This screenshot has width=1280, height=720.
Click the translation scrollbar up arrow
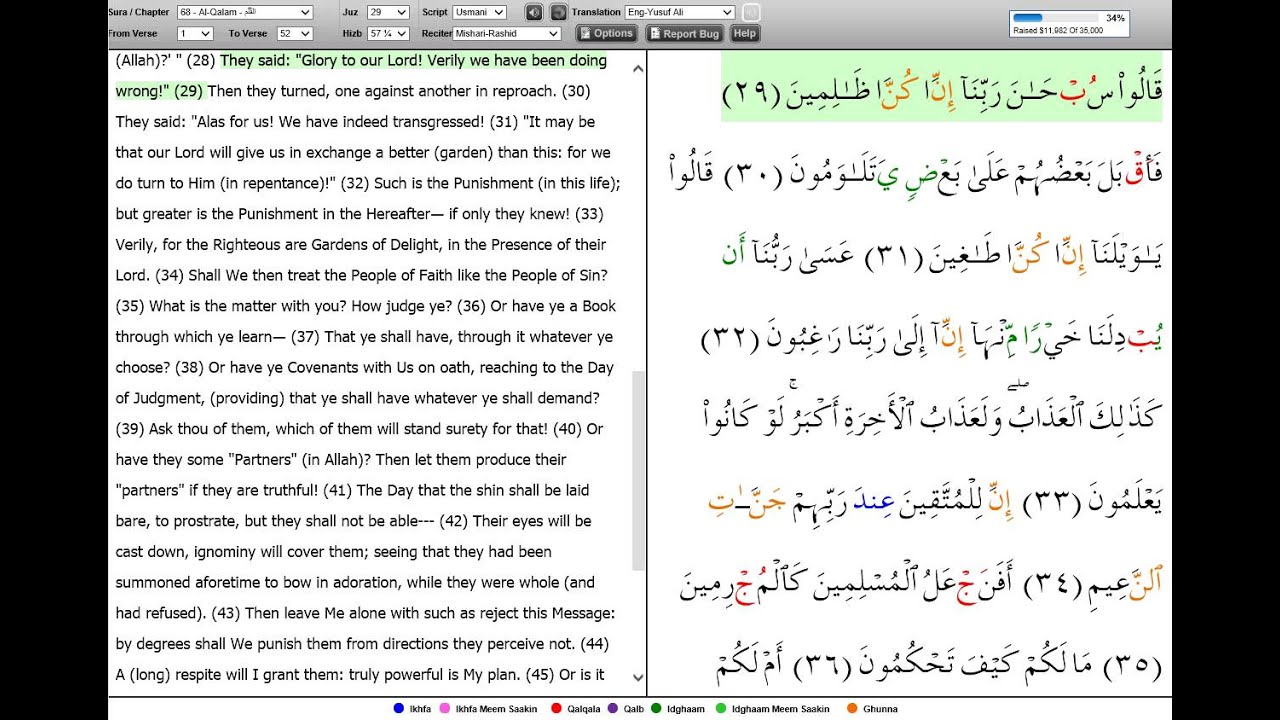(x=638, y=67)
